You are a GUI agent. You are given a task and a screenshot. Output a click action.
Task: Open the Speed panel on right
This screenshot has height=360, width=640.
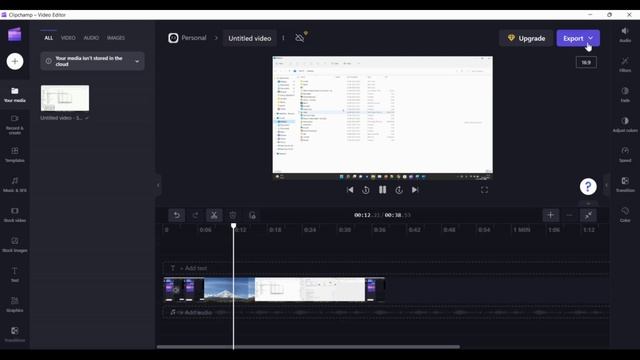[625, 155]
